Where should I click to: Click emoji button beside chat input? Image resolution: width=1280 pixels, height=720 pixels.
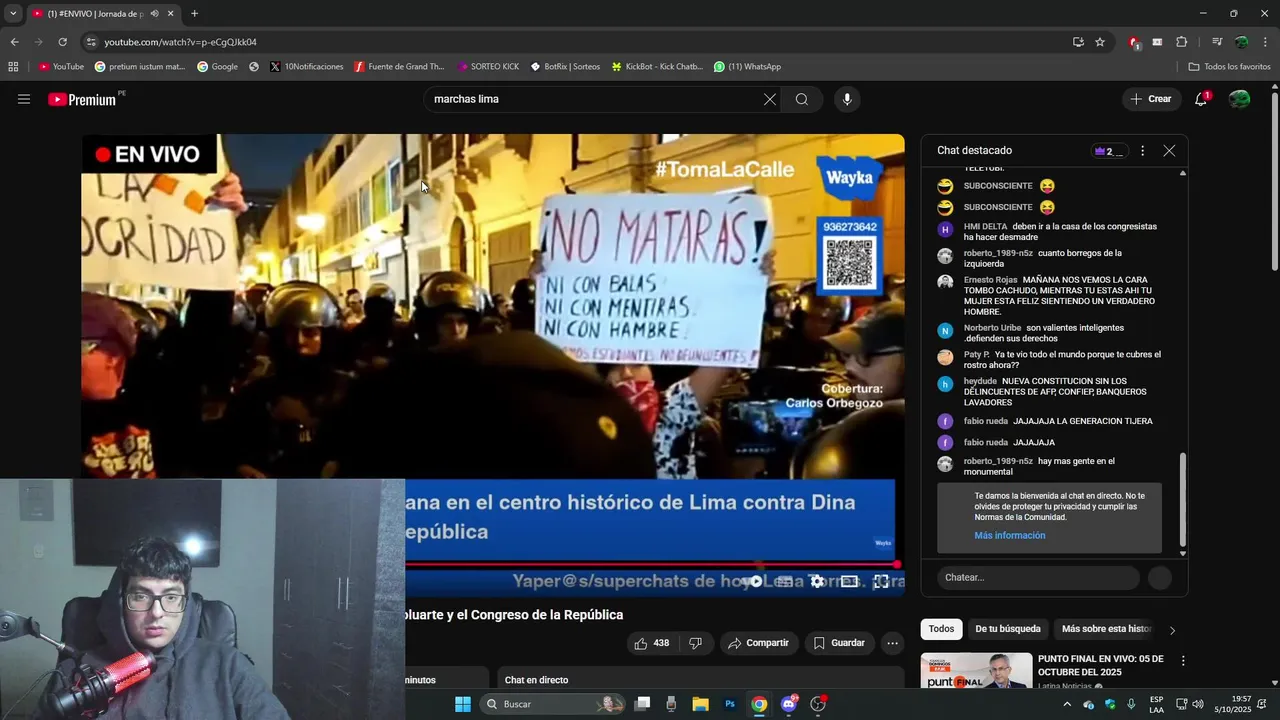[1160, 577]
